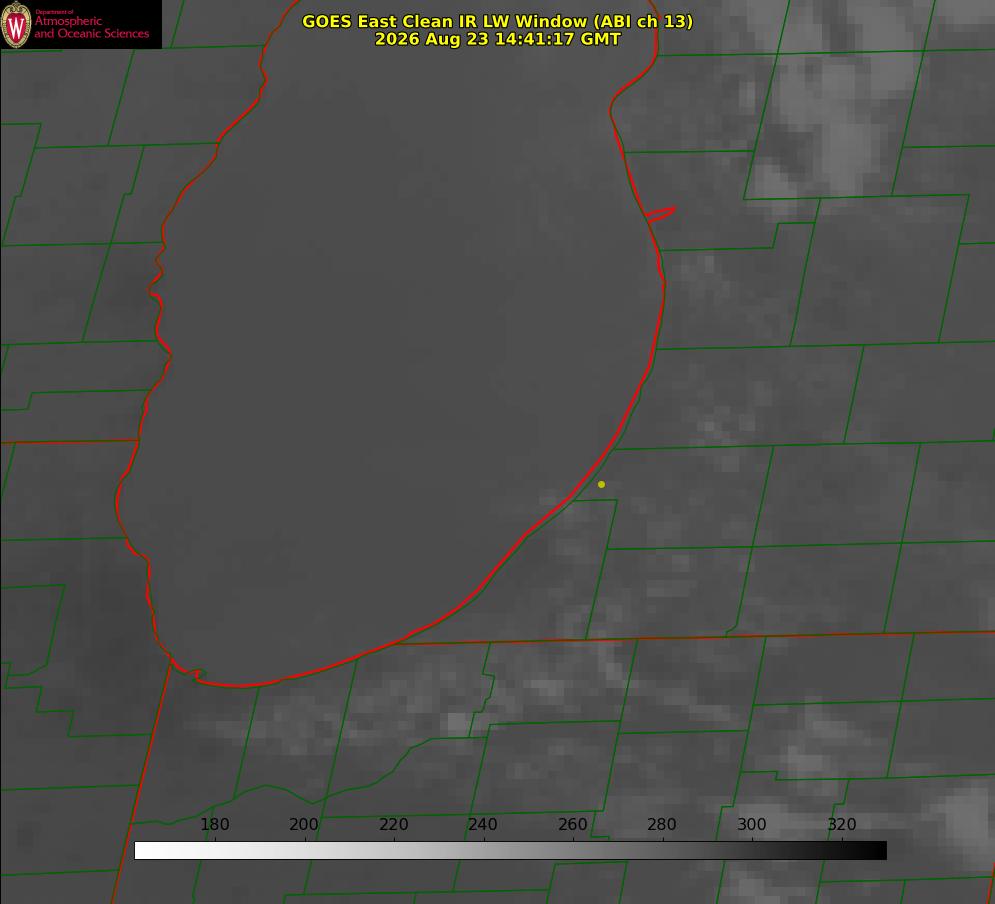Click the small red inlet on the lake's east shore
Screen dimensions: 995x904
[x=661, y=214]
